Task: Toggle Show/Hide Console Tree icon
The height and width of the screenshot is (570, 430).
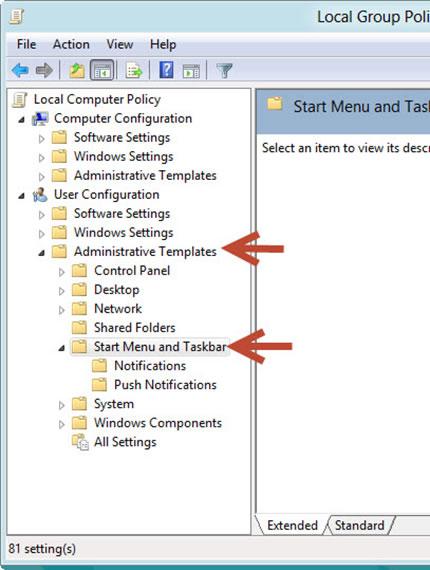Action: [x=102, y=70]
